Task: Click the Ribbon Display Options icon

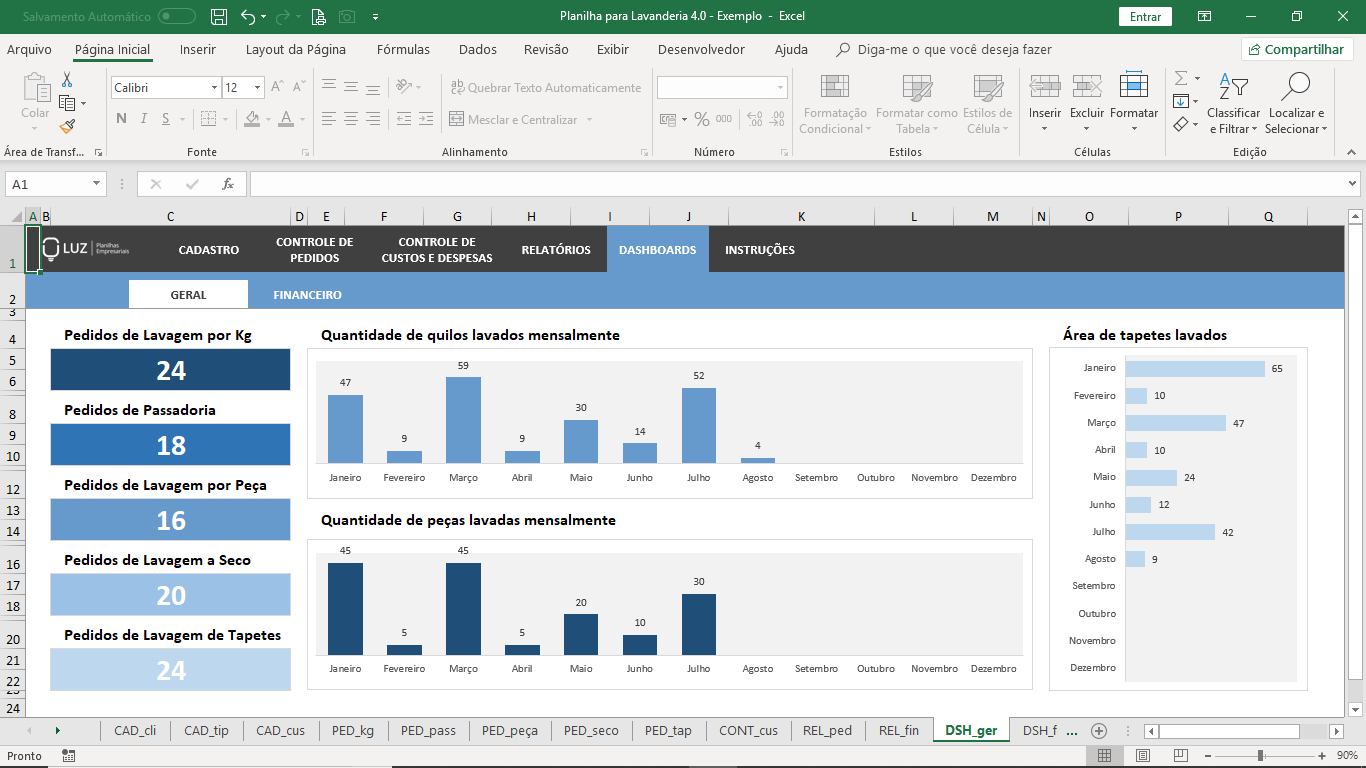Action: point(1205,17)
